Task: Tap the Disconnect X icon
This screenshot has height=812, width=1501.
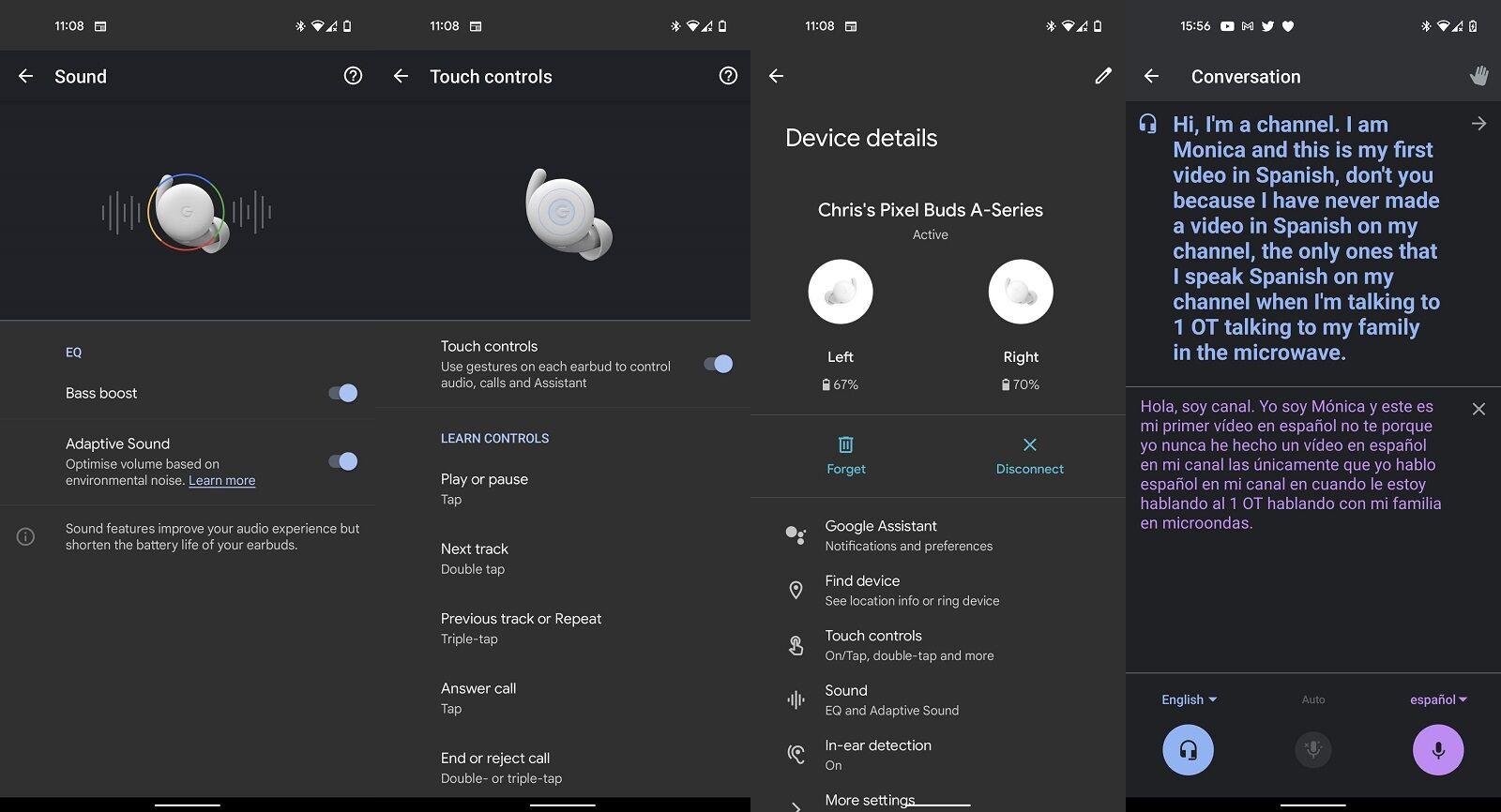Action: [x=1029, y=444]
